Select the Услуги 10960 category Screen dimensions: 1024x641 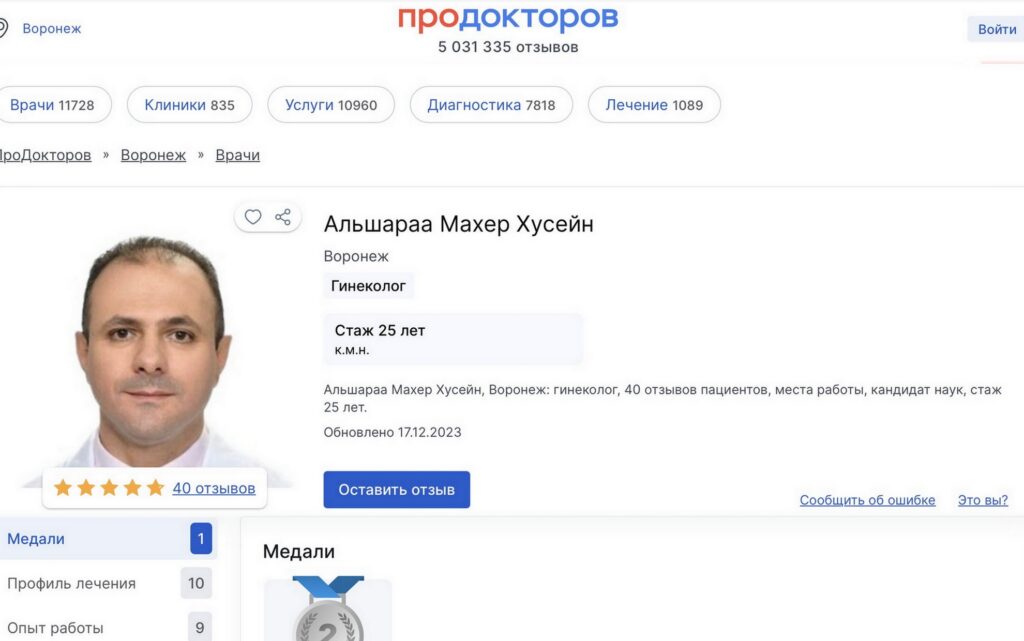[331, 104]
